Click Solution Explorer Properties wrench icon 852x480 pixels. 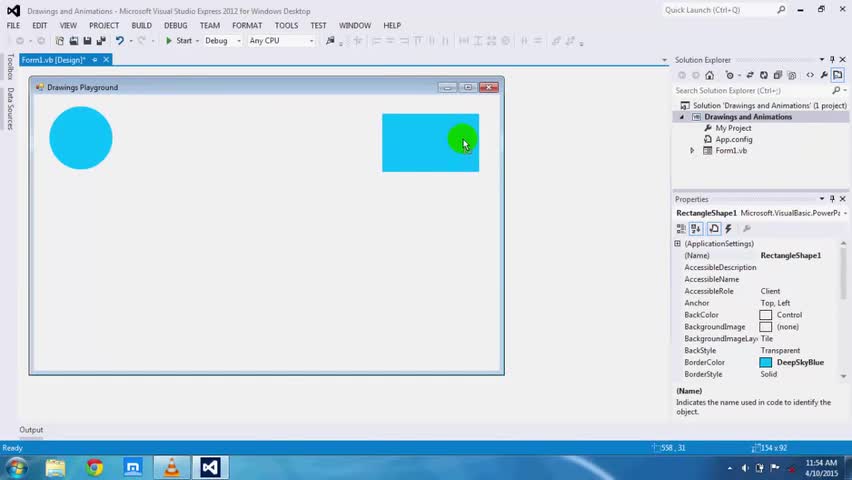(x=824, y=75)
